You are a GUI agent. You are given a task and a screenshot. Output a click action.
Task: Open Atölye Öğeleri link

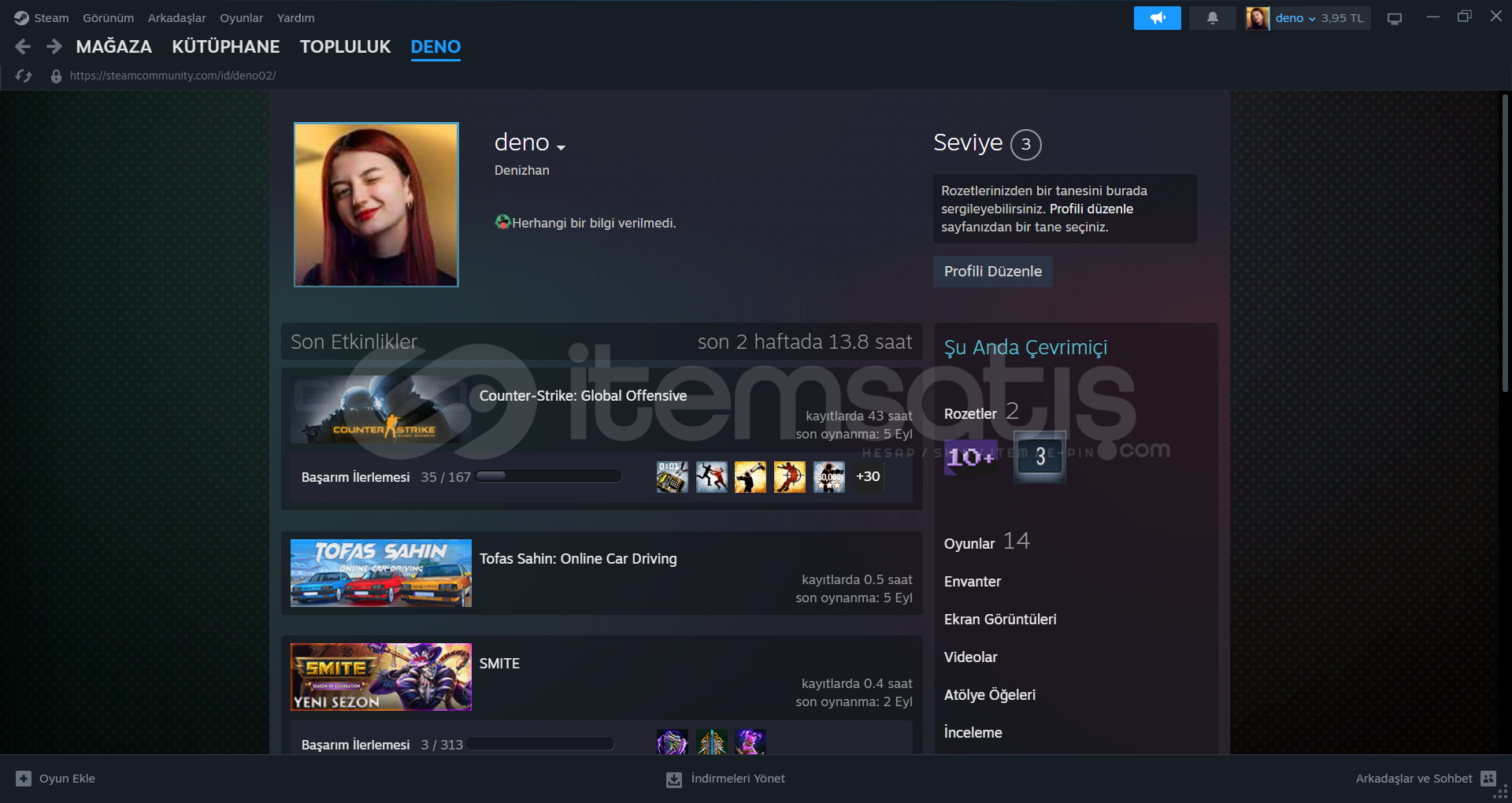[x=990, y=695]
